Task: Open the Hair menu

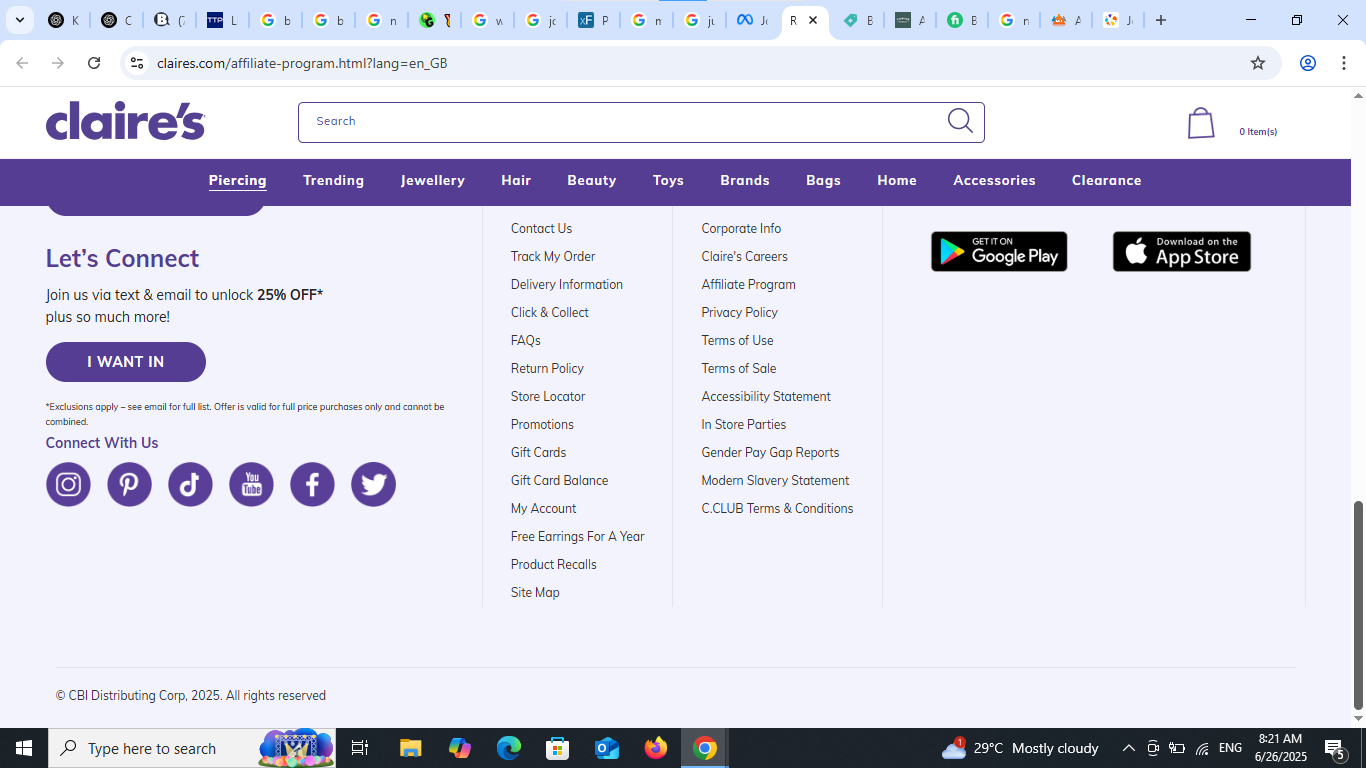Action: [516, 180]
